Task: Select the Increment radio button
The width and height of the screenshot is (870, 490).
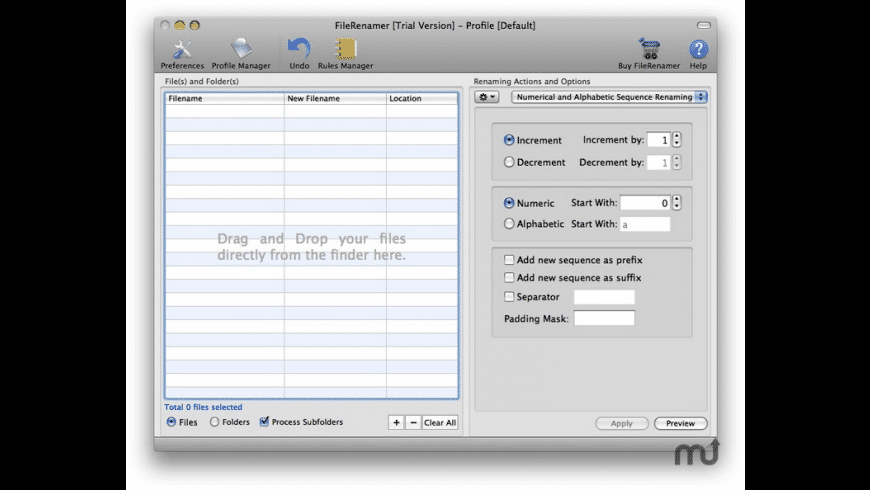Action: tap(509, 140)
